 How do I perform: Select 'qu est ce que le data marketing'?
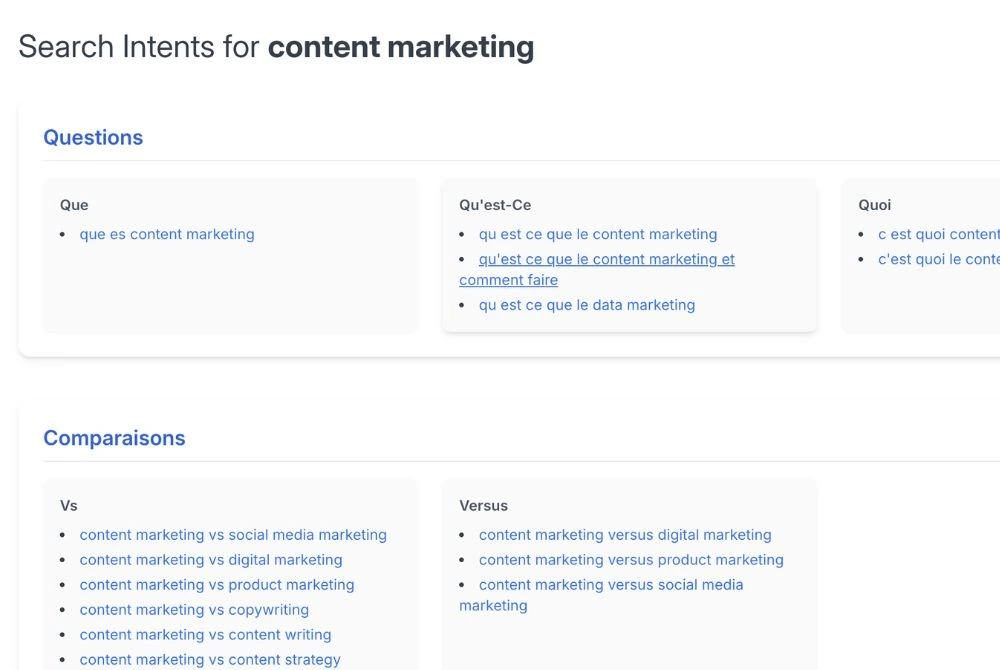pos(587,305)
